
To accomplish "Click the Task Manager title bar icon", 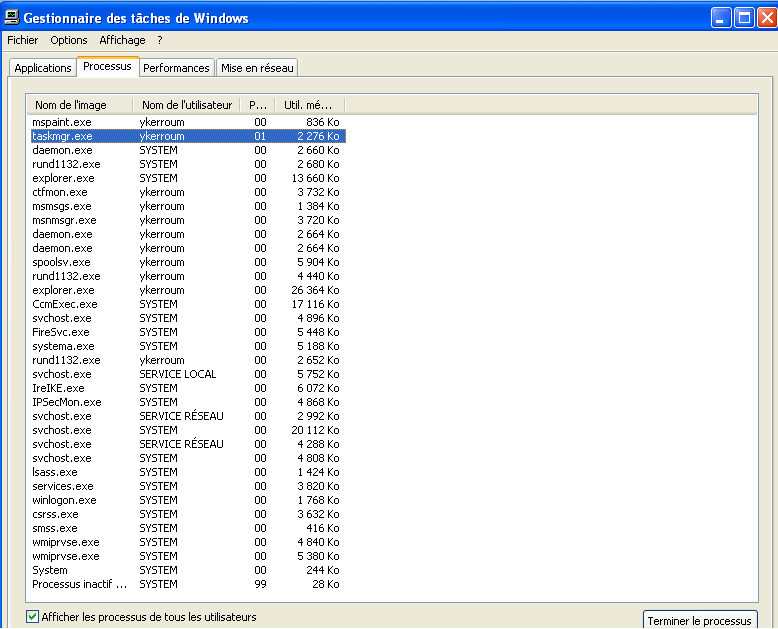I will coord(11,17).
